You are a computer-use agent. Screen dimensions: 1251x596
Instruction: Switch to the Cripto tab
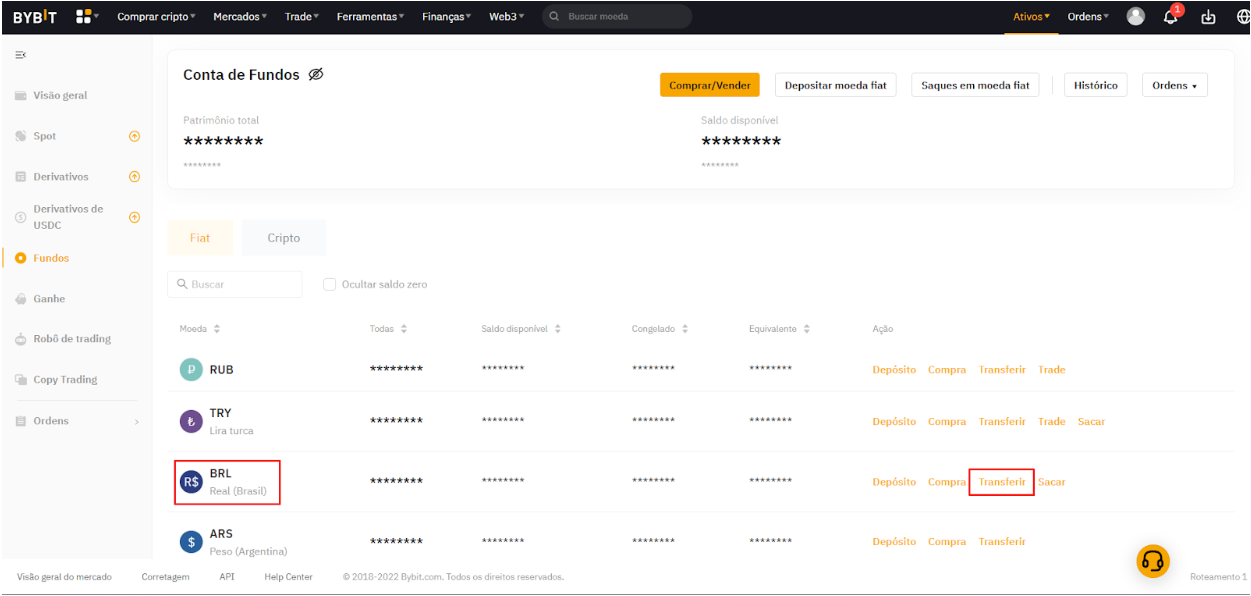[284, 238]
